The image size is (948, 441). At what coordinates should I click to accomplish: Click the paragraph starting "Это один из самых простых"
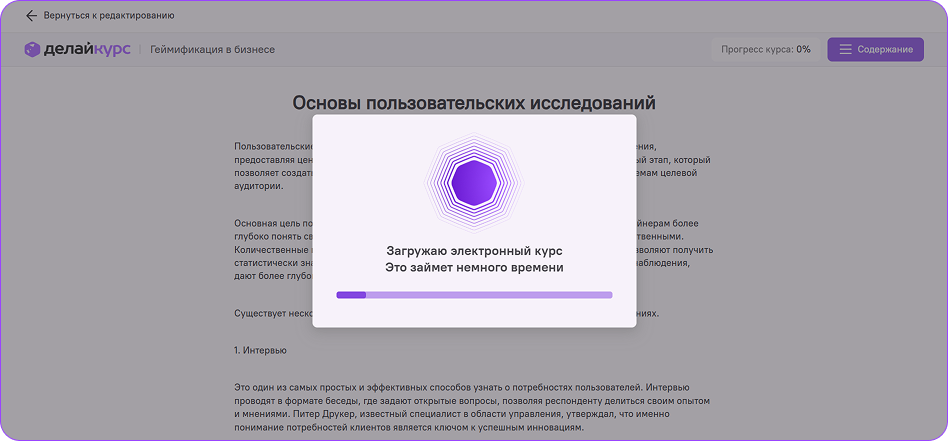click(471, 408)
